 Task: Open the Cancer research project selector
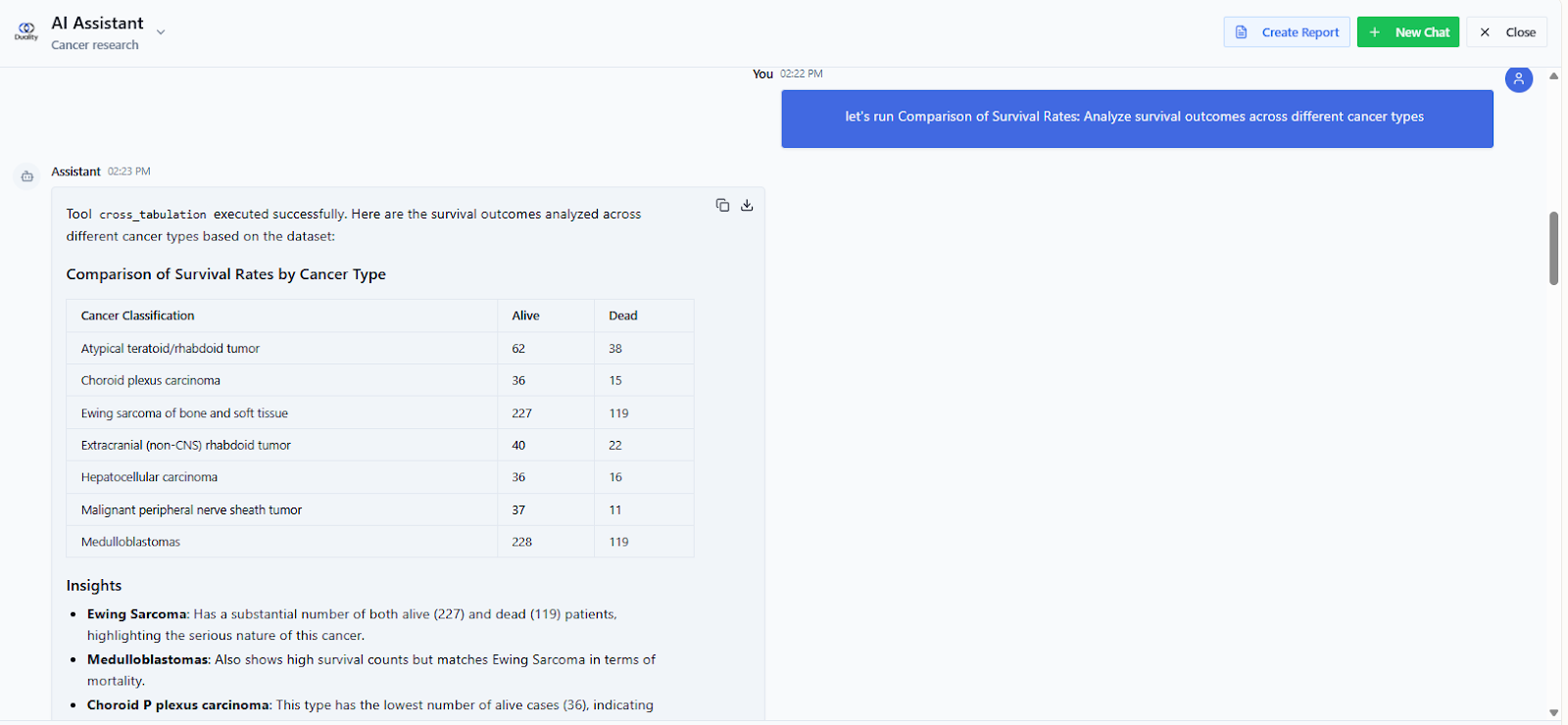tap(95, 45)
